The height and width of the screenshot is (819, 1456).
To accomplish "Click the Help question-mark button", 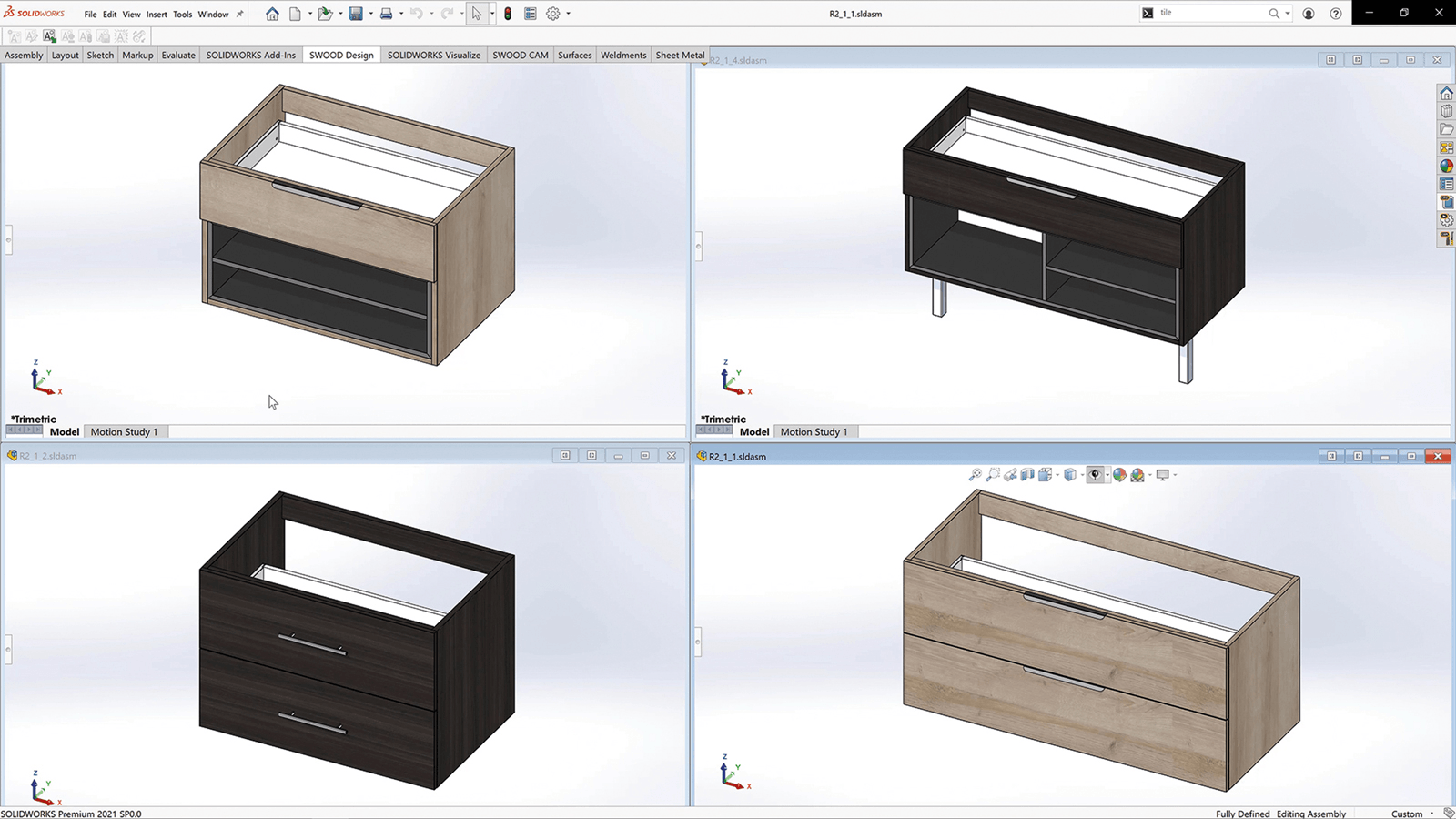I will point(1335,14).
